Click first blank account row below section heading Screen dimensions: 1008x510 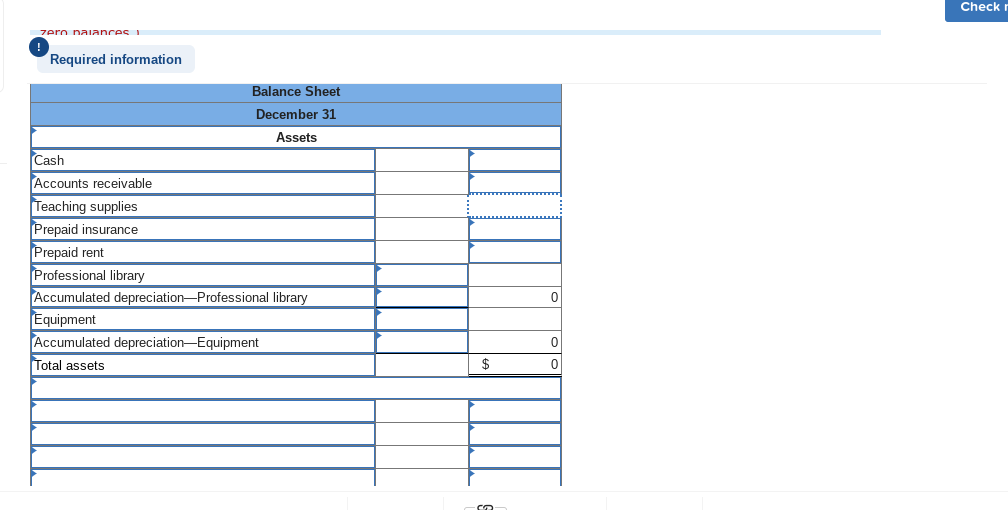203,411
